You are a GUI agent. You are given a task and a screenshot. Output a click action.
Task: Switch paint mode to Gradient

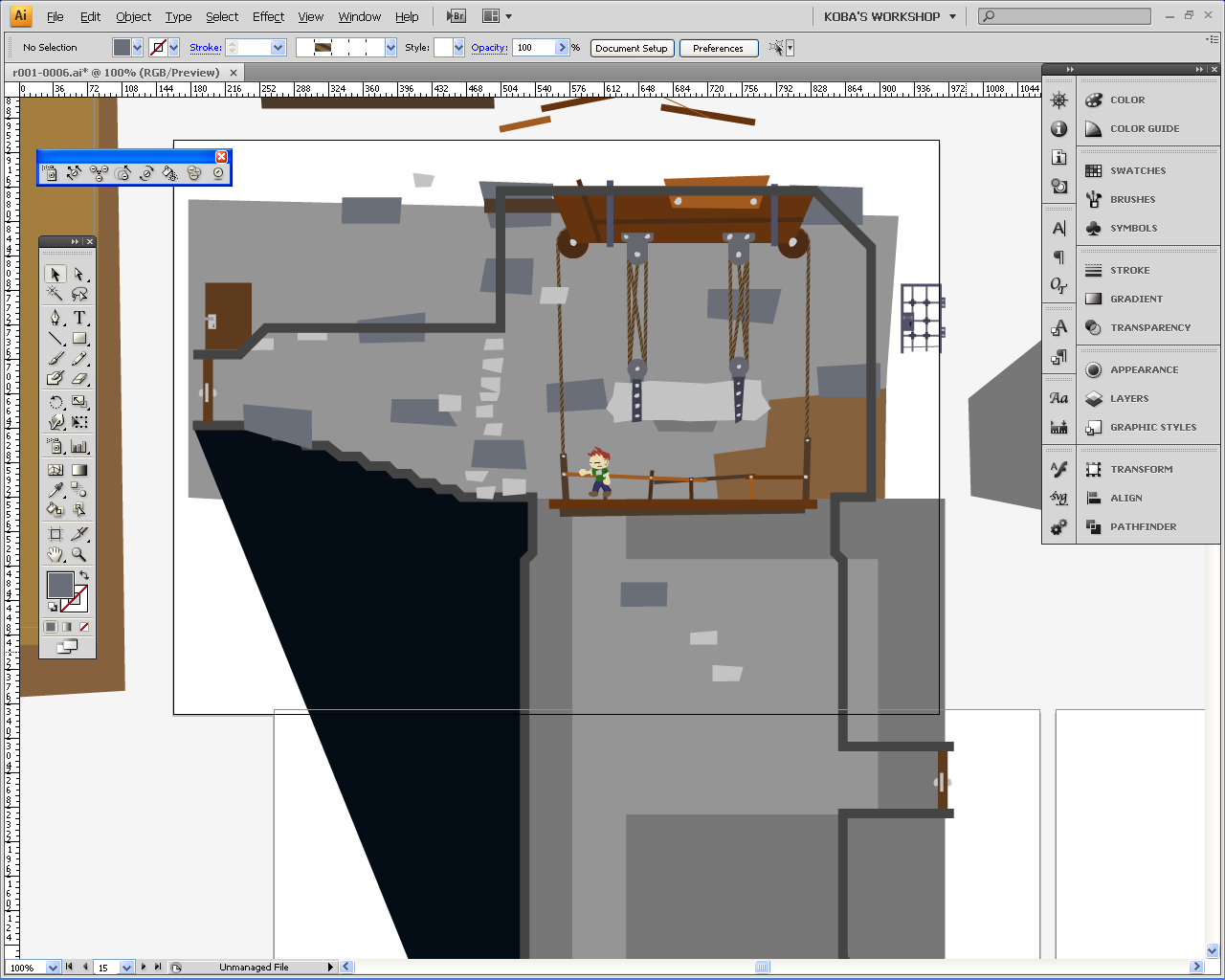click(67, 627)
